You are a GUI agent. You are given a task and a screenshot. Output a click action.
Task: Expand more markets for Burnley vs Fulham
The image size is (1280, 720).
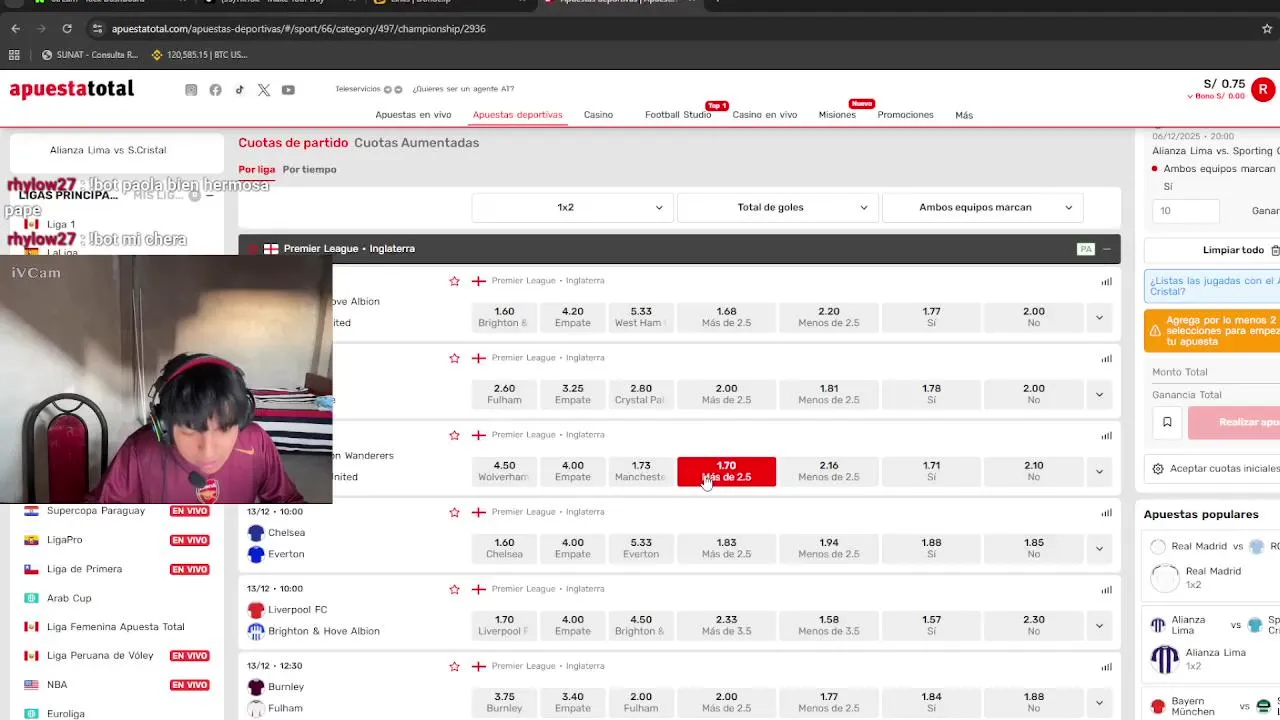click(x=1099, y=703)
